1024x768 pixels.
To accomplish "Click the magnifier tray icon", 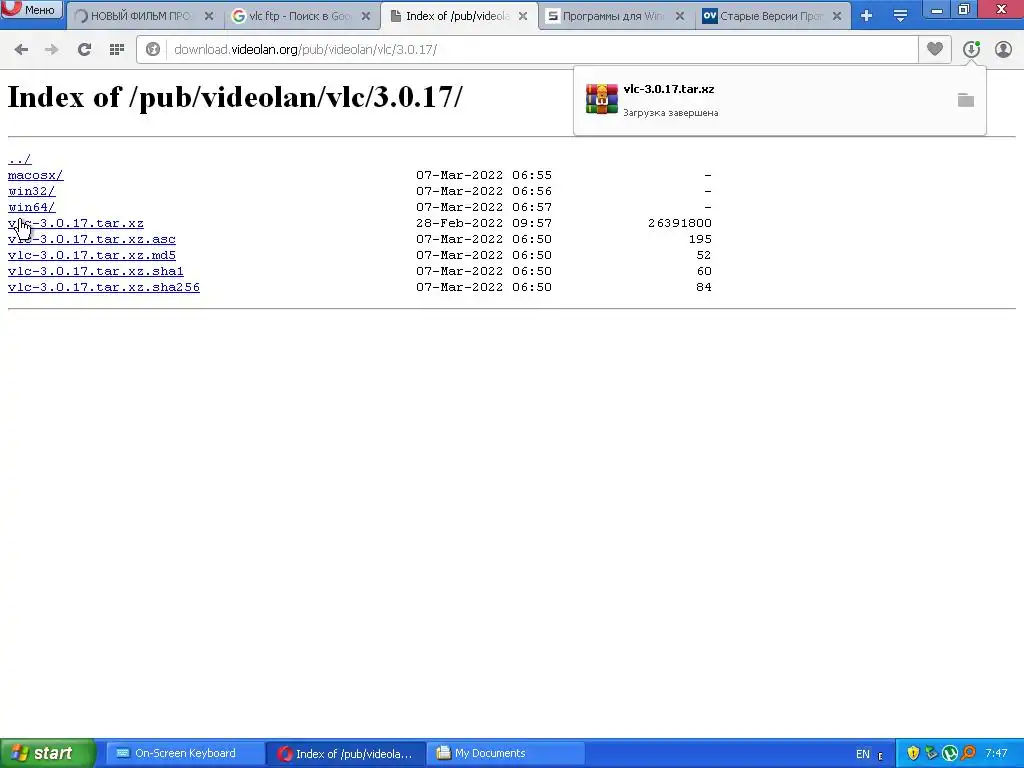I will click(968, 753).
